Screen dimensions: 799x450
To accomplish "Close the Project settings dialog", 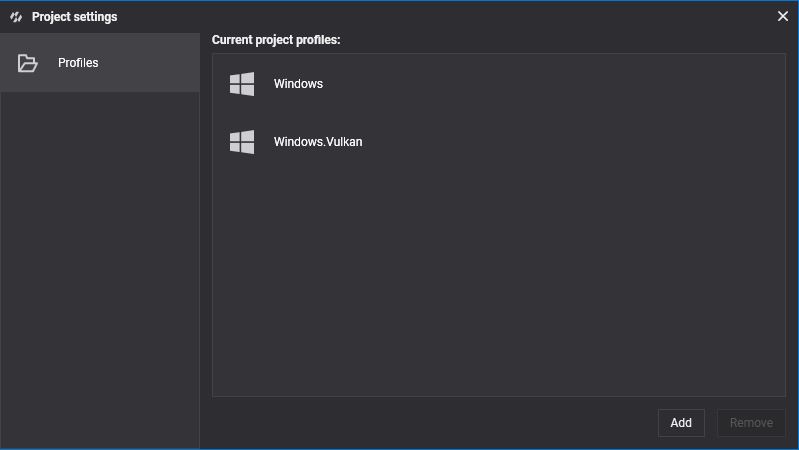I will click(x=783, y=16).
